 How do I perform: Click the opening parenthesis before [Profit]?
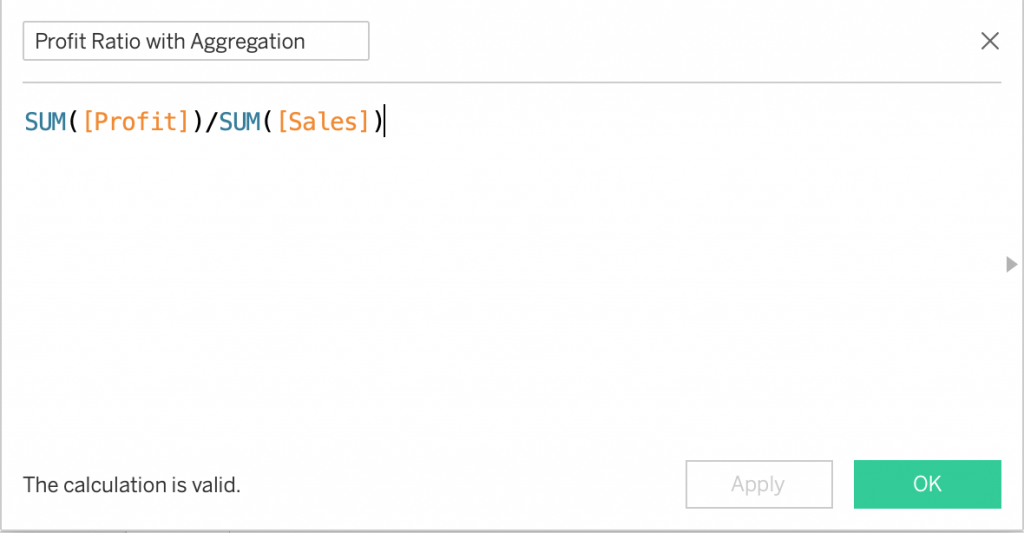pyautogui.click(x=74, y=122)
